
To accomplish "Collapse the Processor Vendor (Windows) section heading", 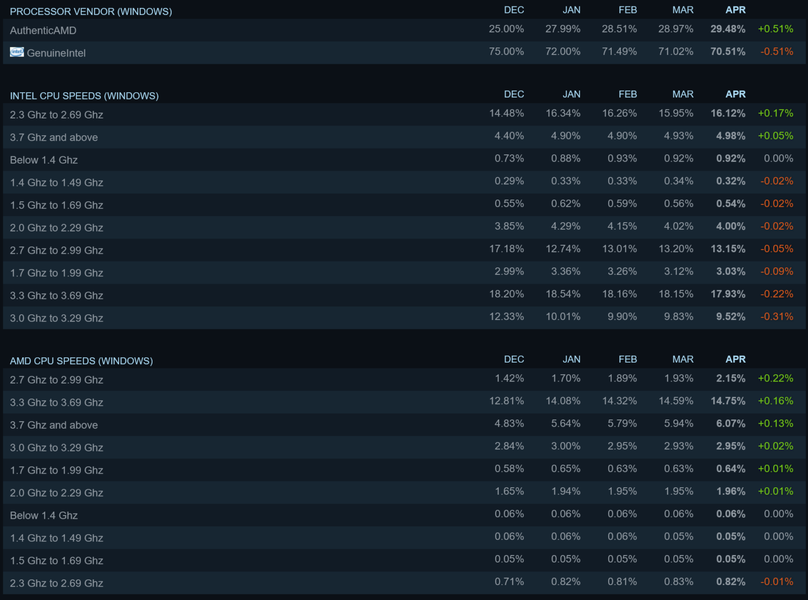I will (x=90, y=11).
